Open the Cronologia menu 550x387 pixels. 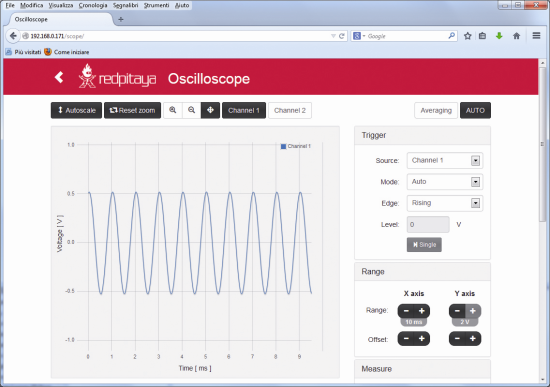pos(93,5)
